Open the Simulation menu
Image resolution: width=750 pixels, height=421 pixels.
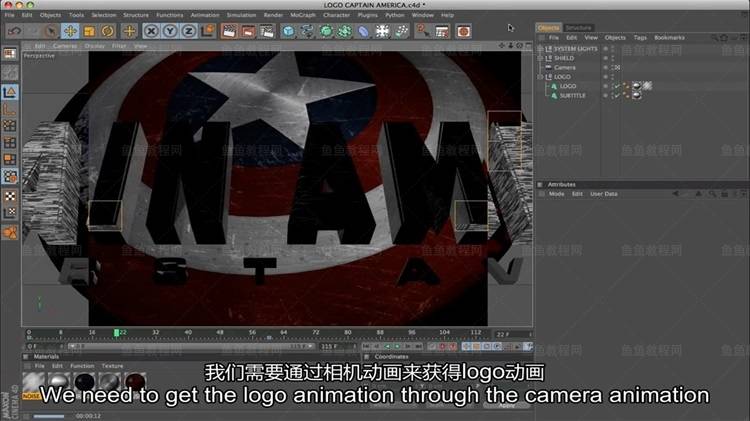(241, 15)
